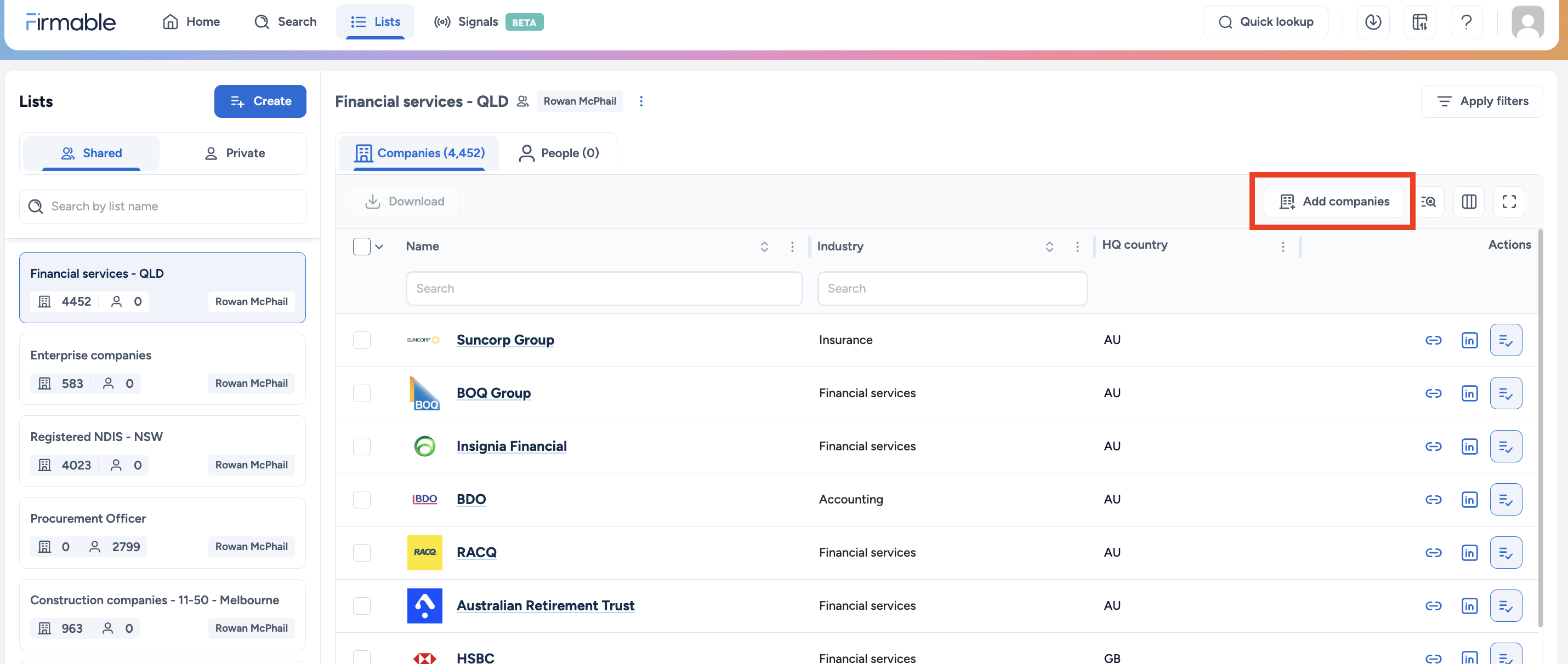This screenshot has height=664, width=1568.
Task: Switch to the People (0) tab
Action: pyautogui.click(x=558, y=153)
